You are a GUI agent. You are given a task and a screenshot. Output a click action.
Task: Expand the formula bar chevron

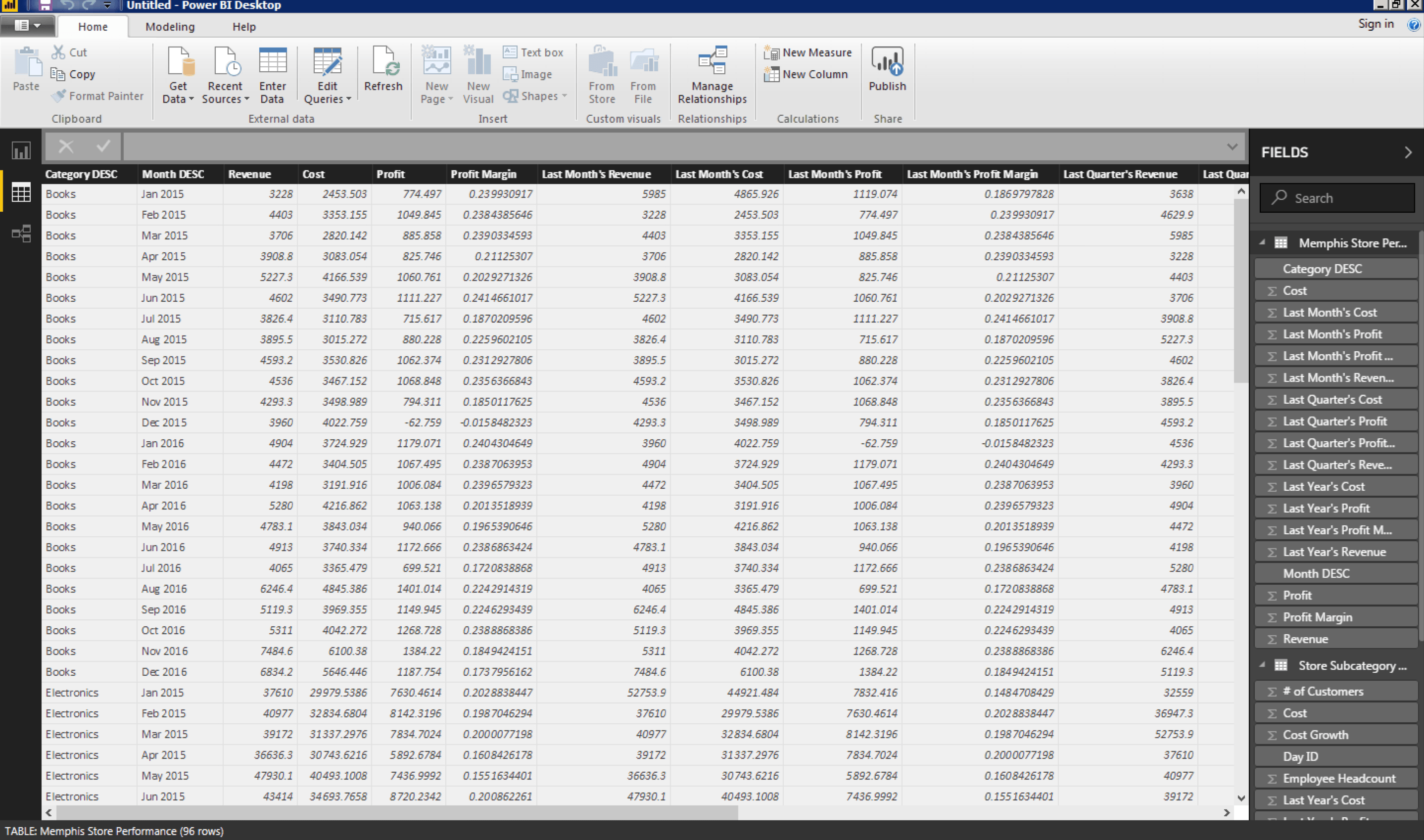coord(1232,146)
